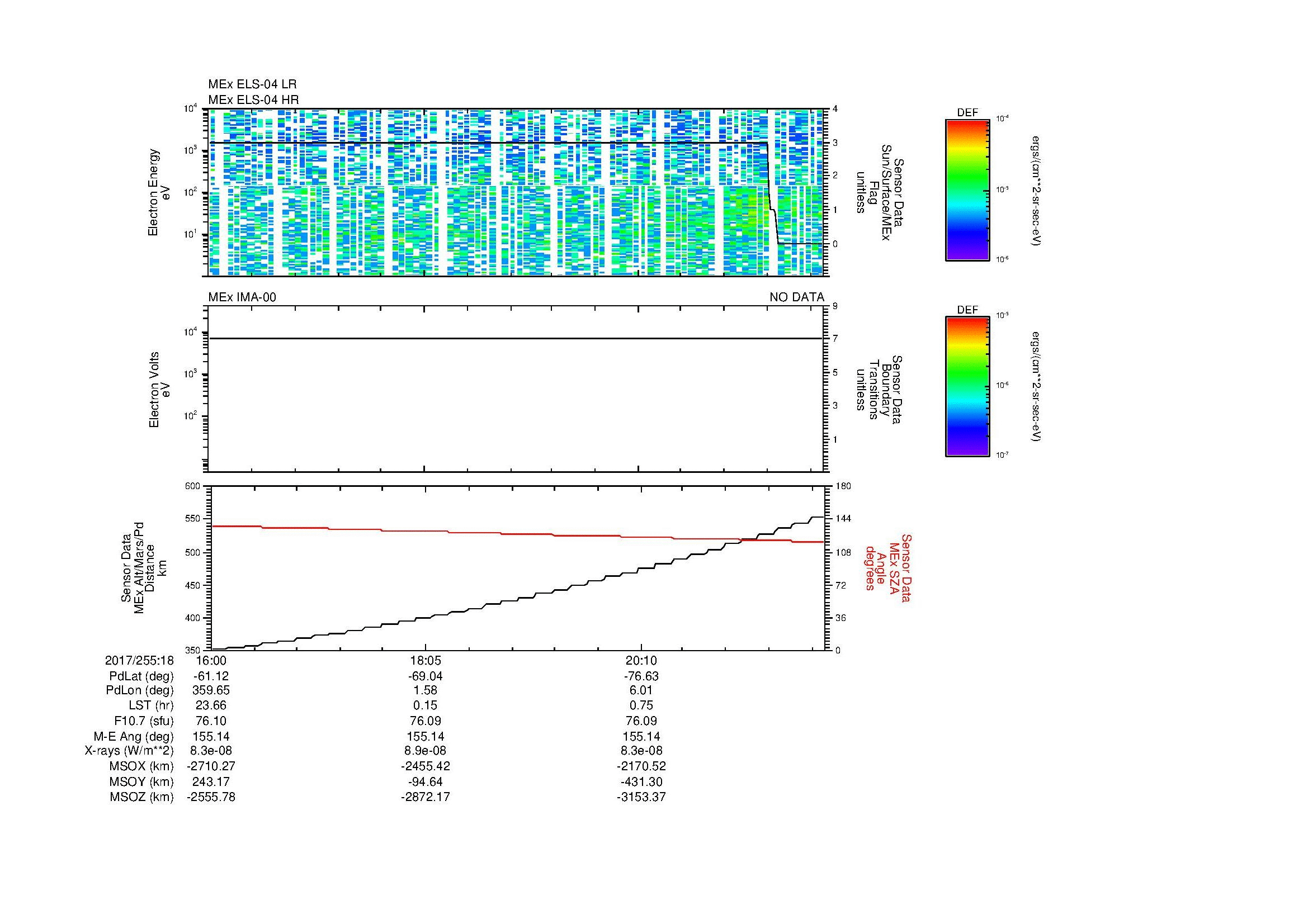Click the top colorbar units label

tap(1036, 191)
